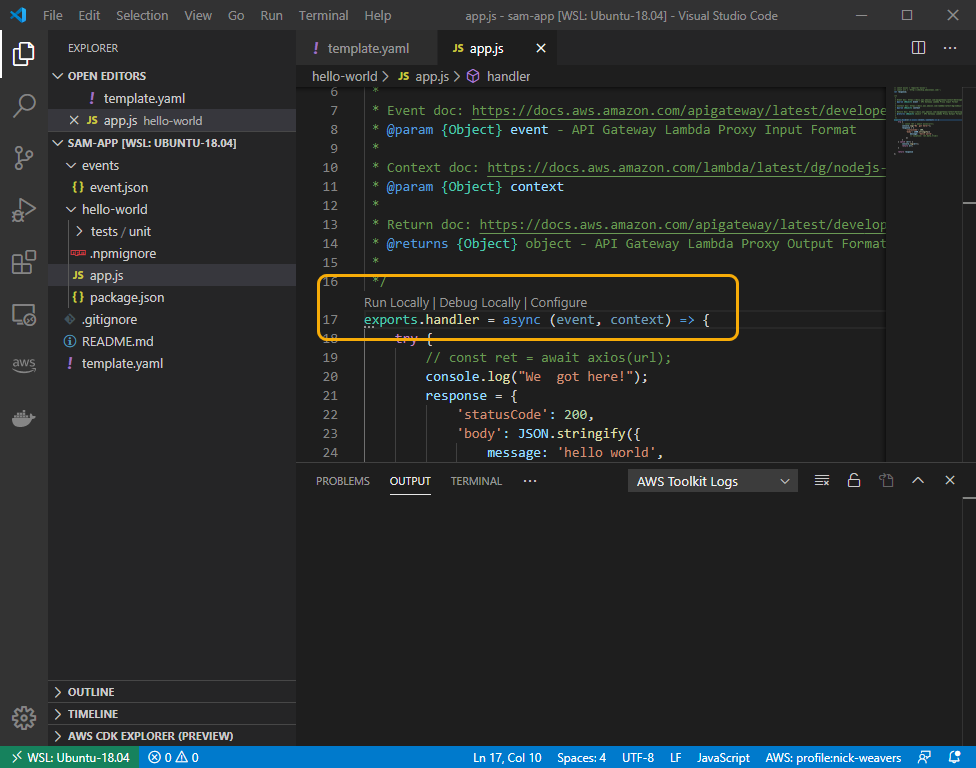Open the Run and Debug view
976x768 pixels.
[x=24, y=211]
